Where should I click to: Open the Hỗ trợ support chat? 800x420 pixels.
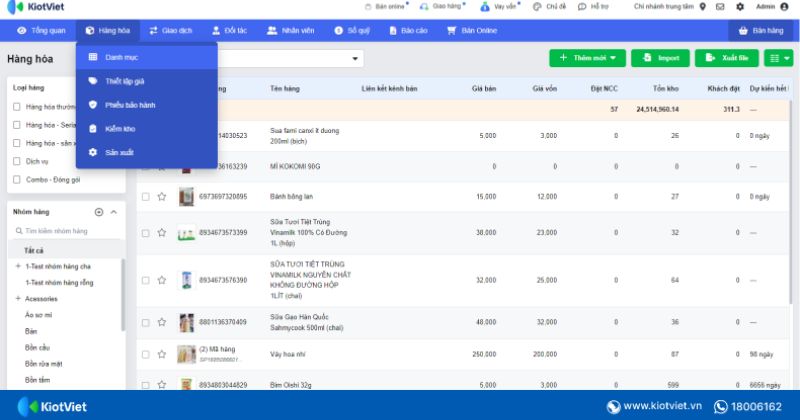(x=593, y=7)
